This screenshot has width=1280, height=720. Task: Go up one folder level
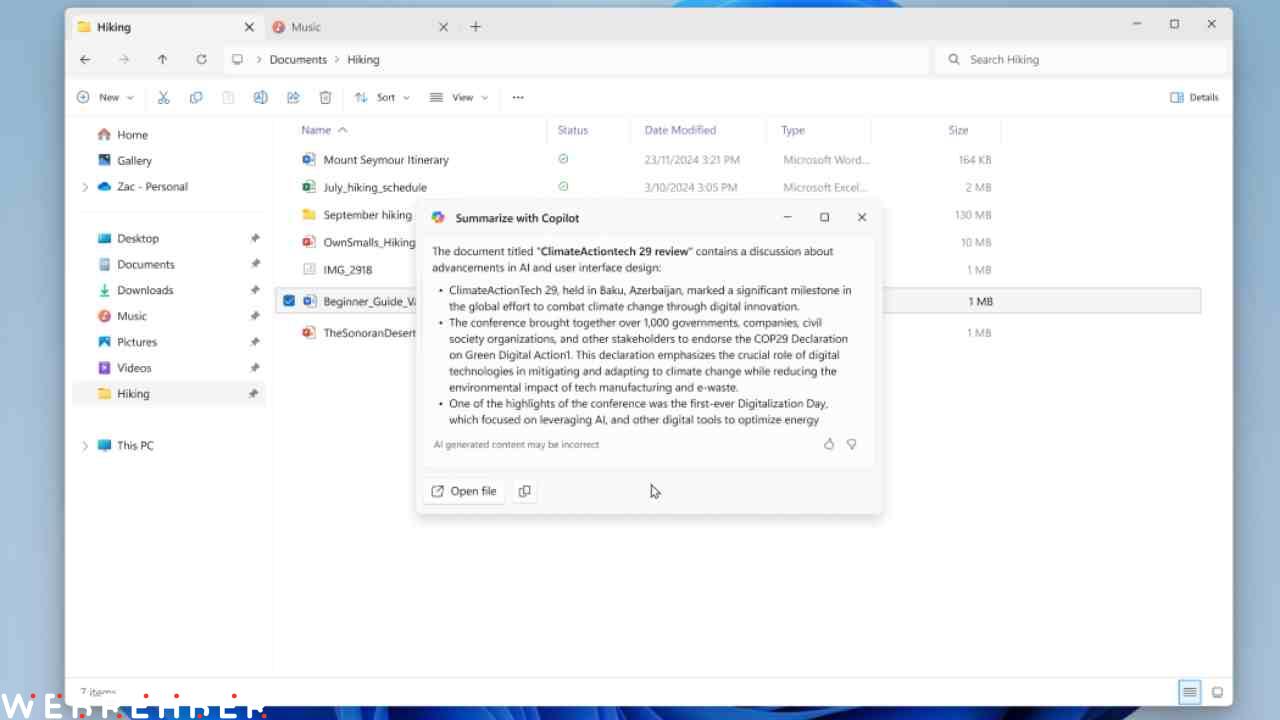click(x=162, y=59)
